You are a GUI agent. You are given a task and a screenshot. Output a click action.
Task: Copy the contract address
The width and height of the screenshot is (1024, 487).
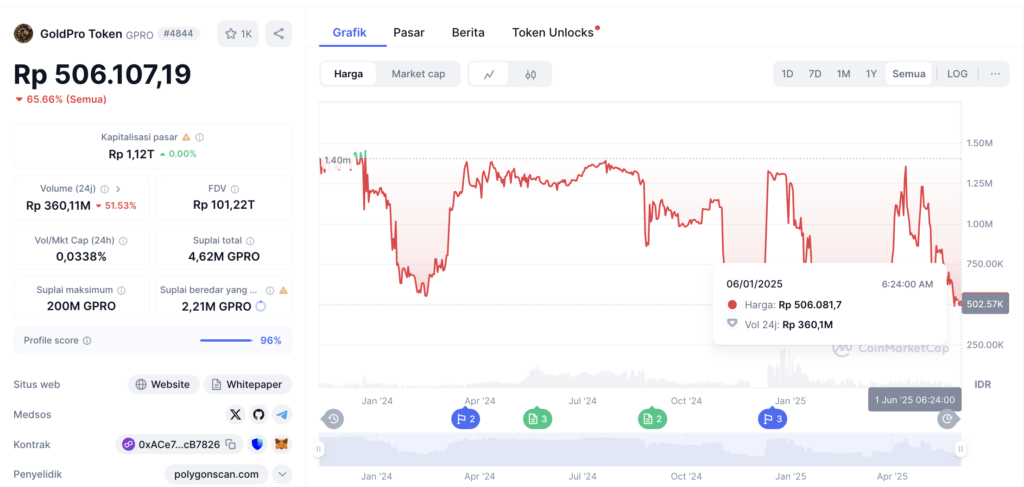230,444
